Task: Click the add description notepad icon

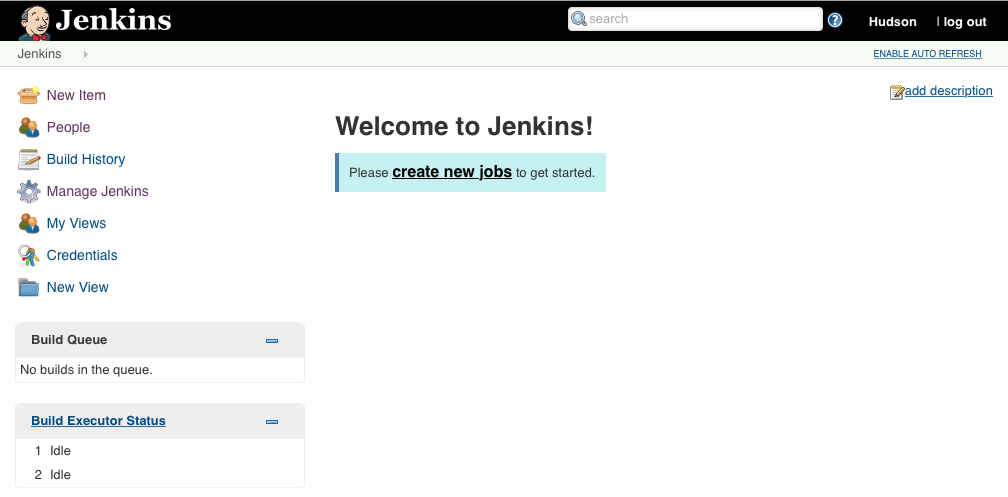Action: point(897,92)
